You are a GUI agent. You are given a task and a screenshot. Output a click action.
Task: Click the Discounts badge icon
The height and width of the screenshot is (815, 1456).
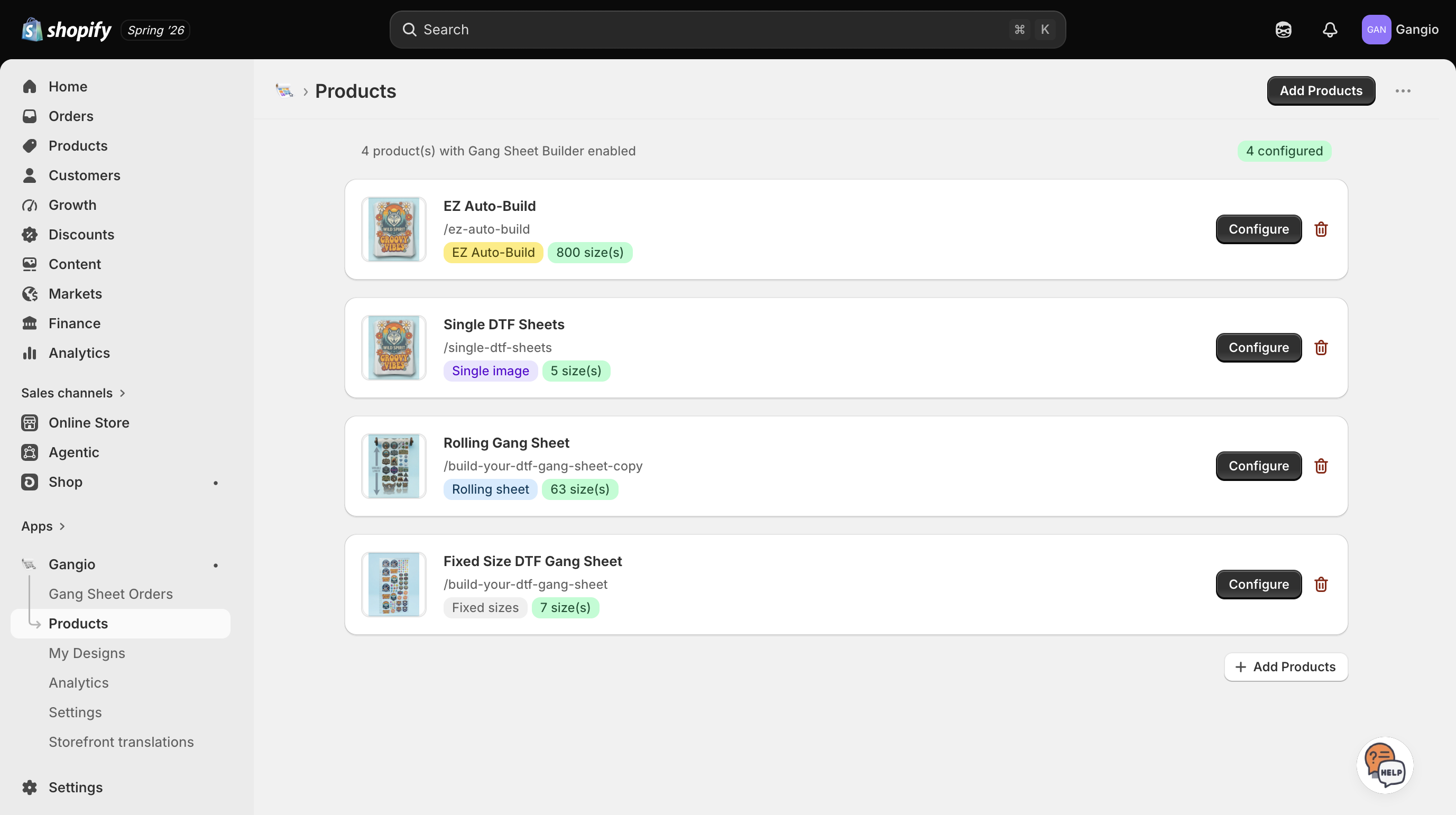click(x=30, y=235)
